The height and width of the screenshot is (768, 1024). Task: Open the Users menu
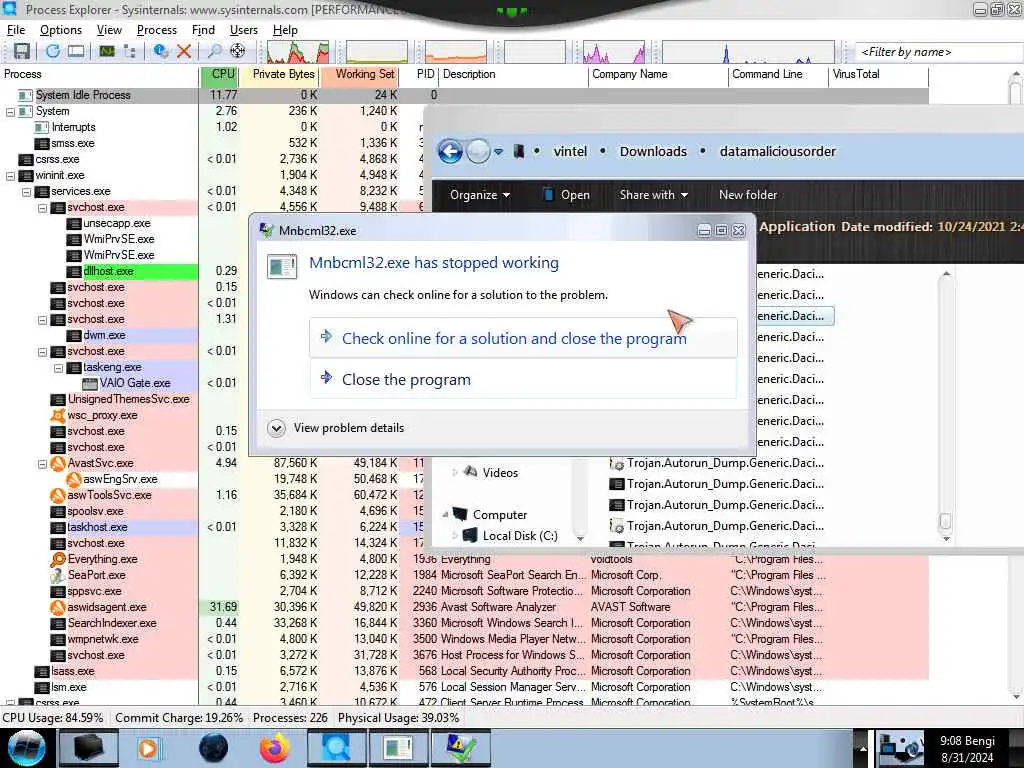[244, 30]
